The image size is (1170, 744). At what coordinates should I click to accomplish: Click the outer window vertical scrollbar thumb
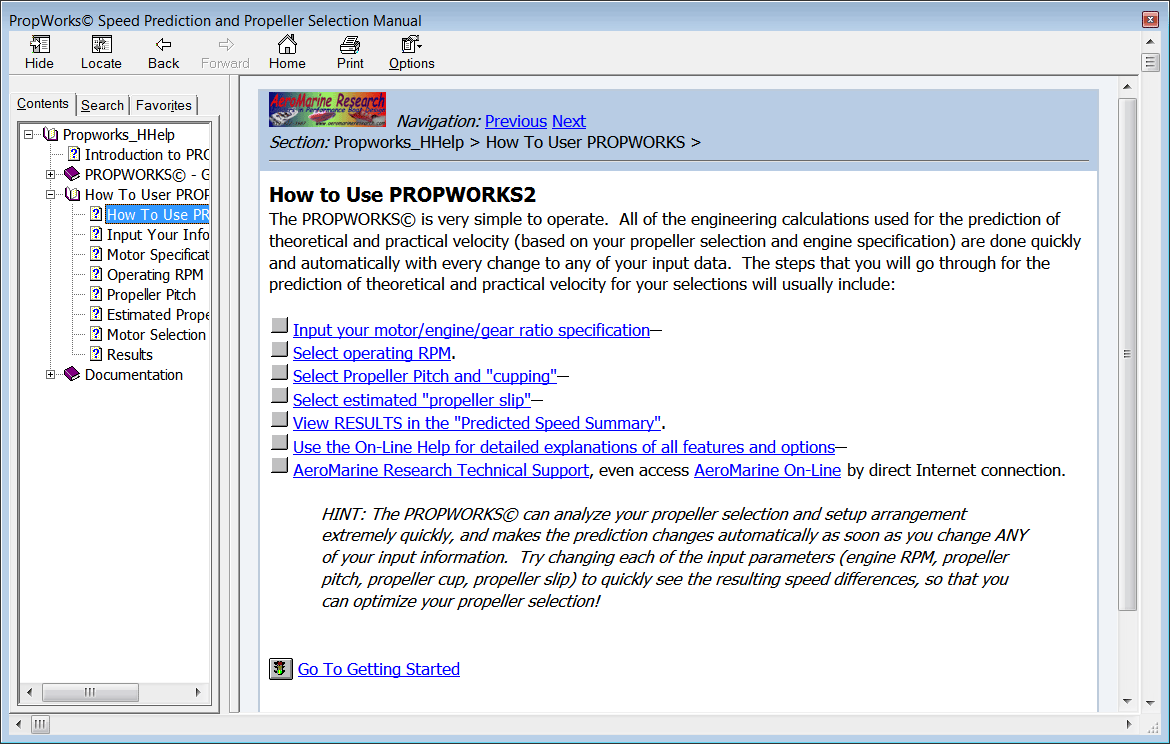(x=1150, y=62)
